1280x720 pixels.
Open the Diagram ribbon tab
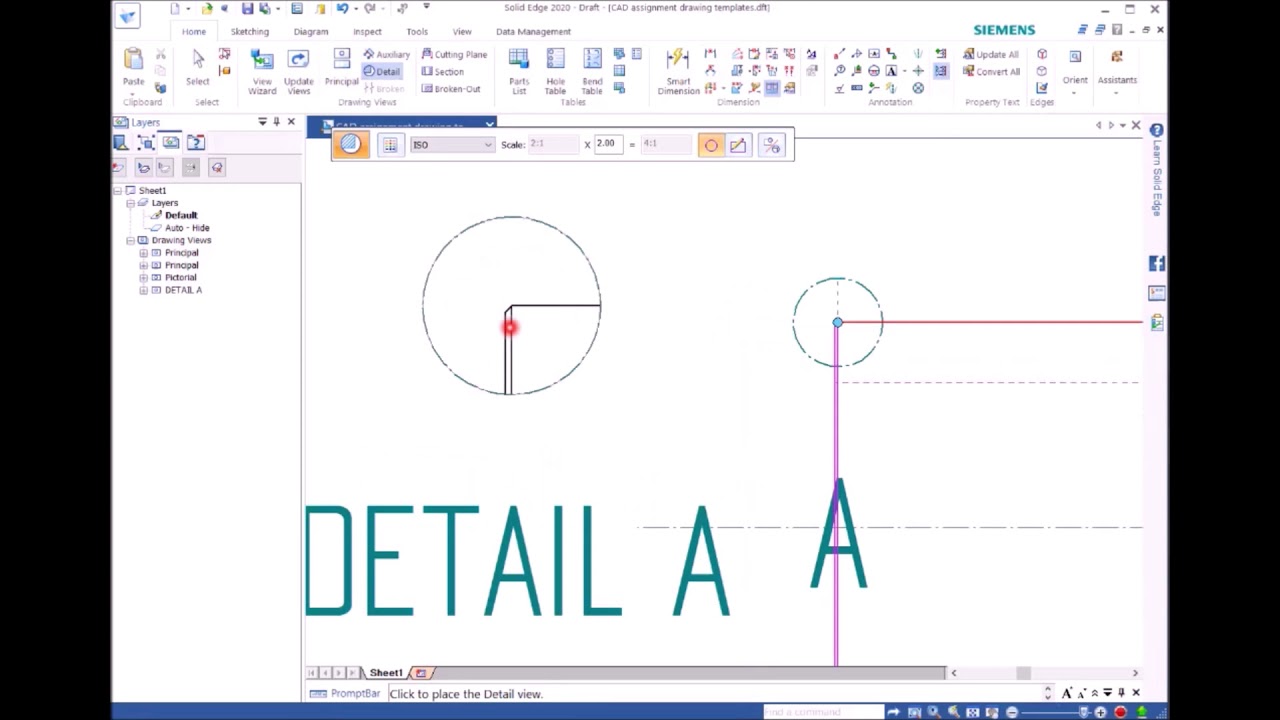pyautogui.click(x=311, y=31)
